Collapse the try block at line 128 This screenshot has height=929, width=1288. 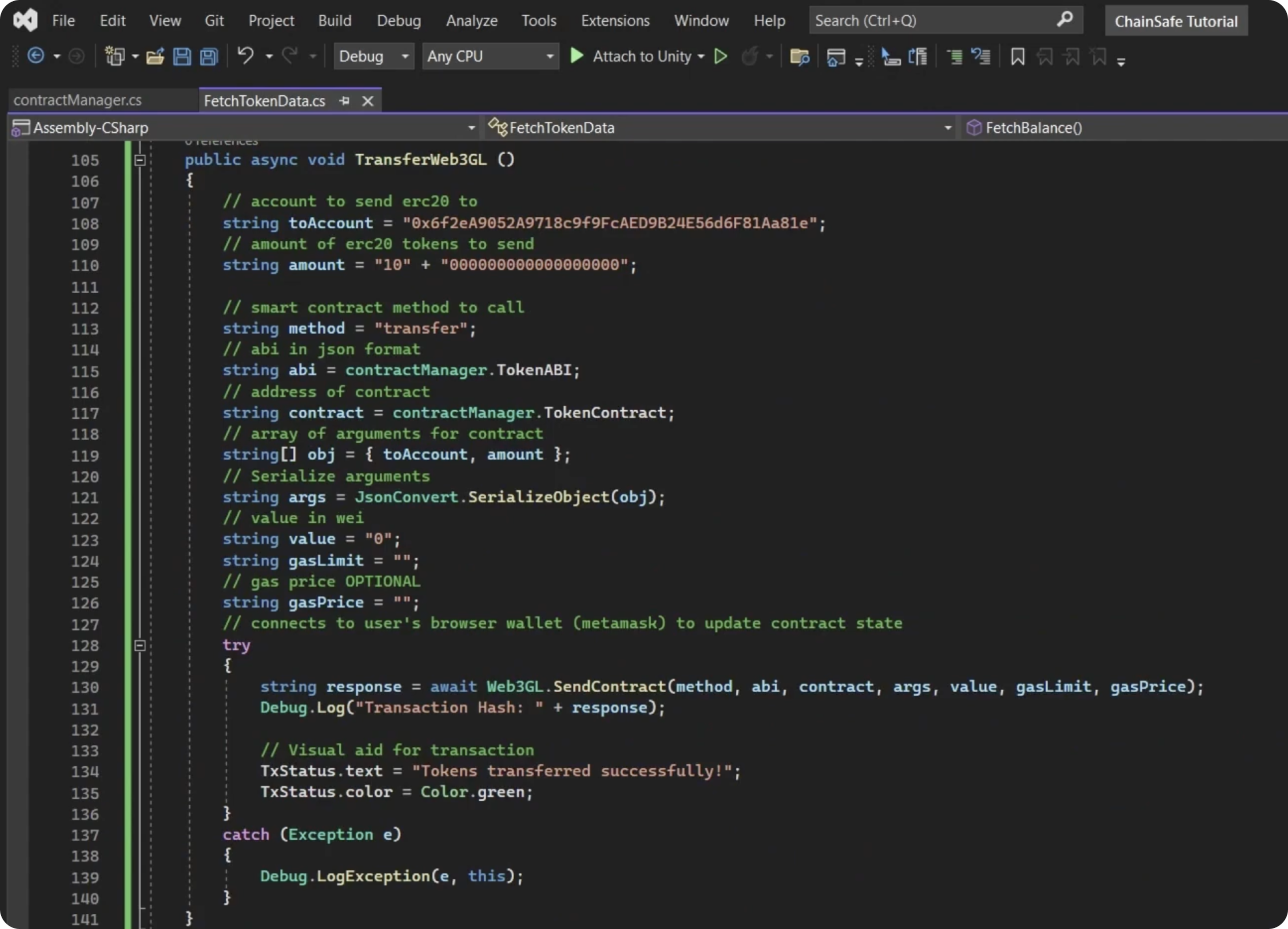(x=140, y=645)
